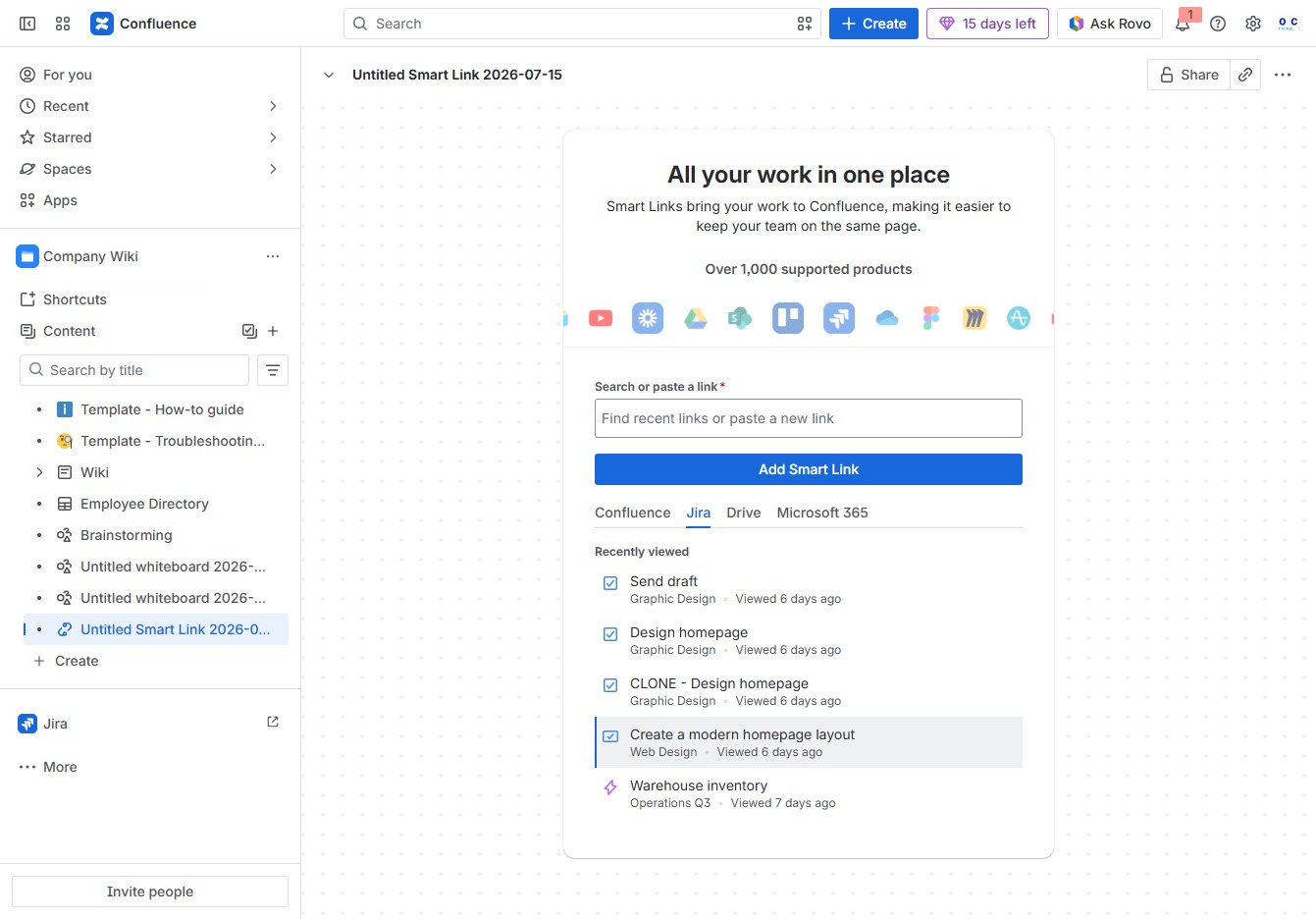
Task: Expand the Recent menu arrow
Action: coord(273,106)
